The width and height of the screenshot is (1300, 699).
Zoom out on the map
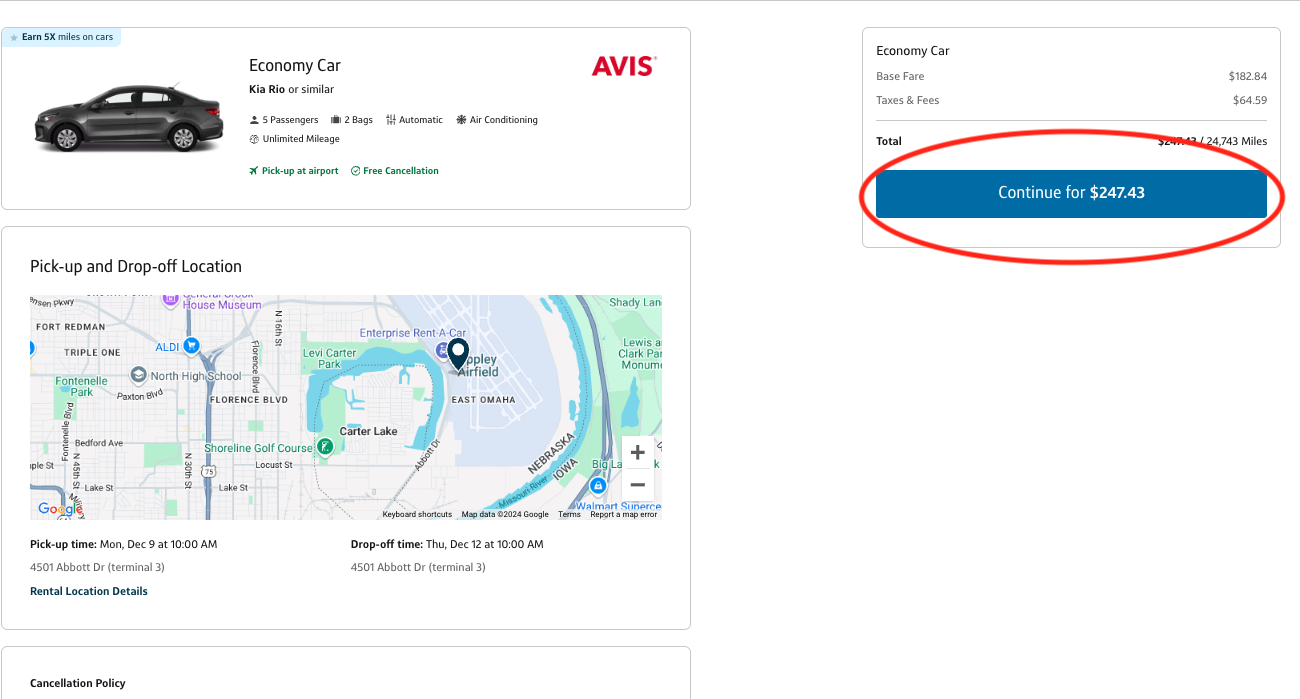(637, 485)
